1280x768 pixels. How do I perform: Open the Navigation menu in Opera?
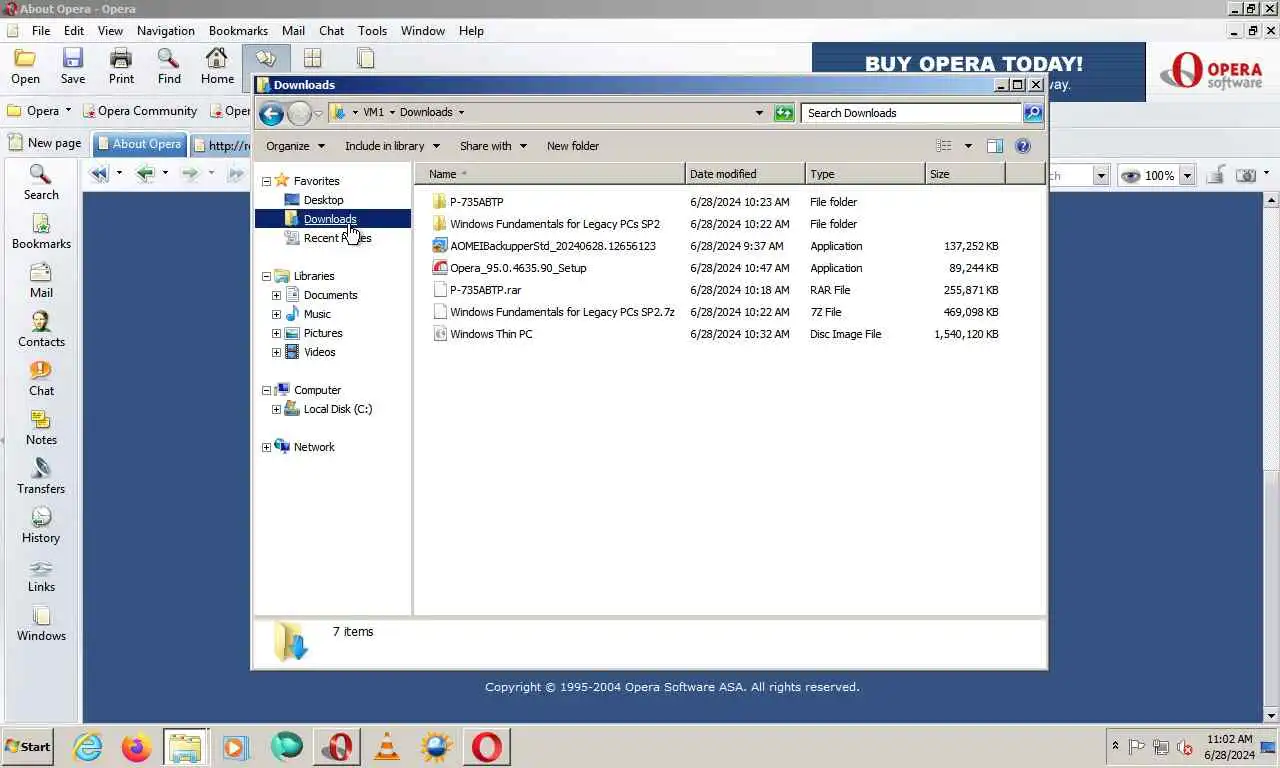tap(166, 31)
